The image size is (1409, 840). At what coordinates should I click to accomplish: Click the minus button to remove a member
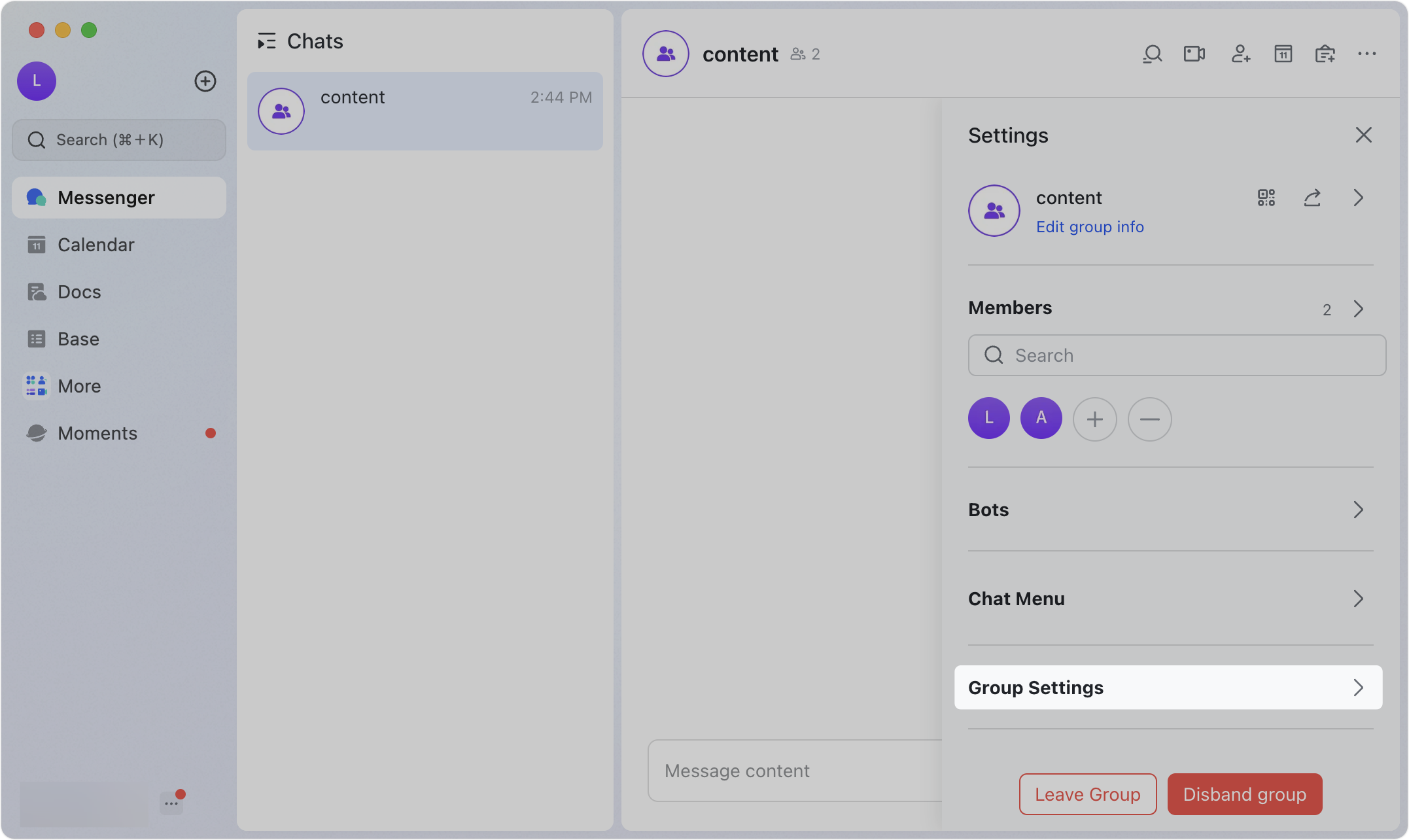click(1149, 419)
